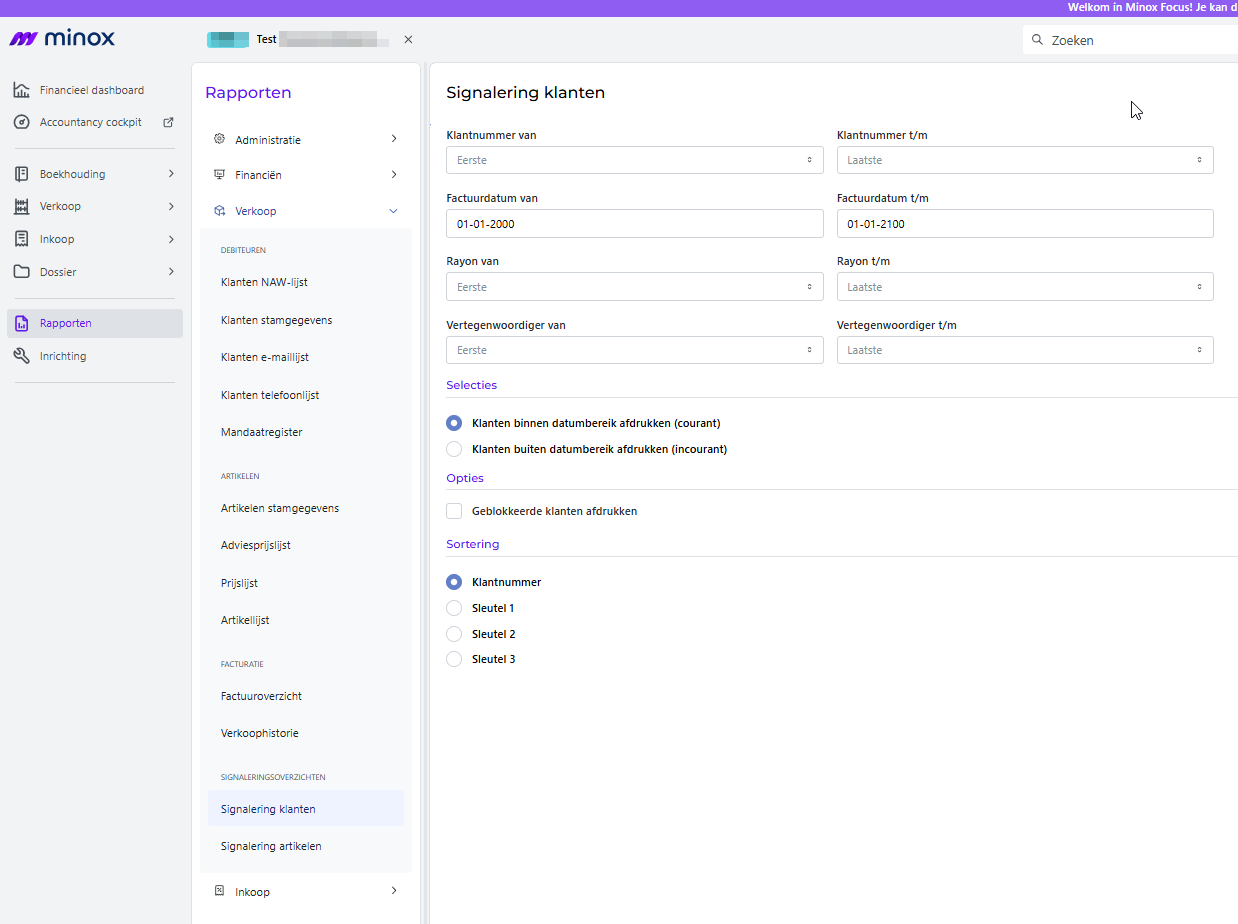1238x924 pixels.
Task: Click the Boekhouding book icon
Action: (x=21, y=174)
